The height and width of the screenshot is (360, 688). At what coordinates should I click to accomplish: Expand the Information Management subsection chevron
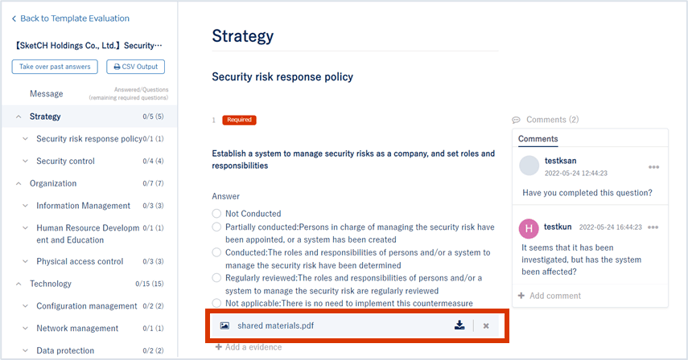tap(25, 205)
